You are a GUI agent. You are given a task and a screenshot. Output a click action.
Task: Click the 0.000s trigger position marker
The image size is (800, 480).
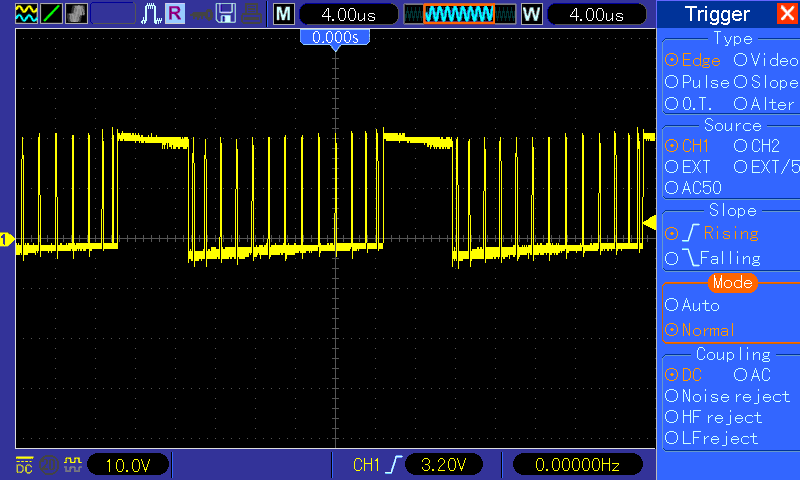[x=335, y=37]
